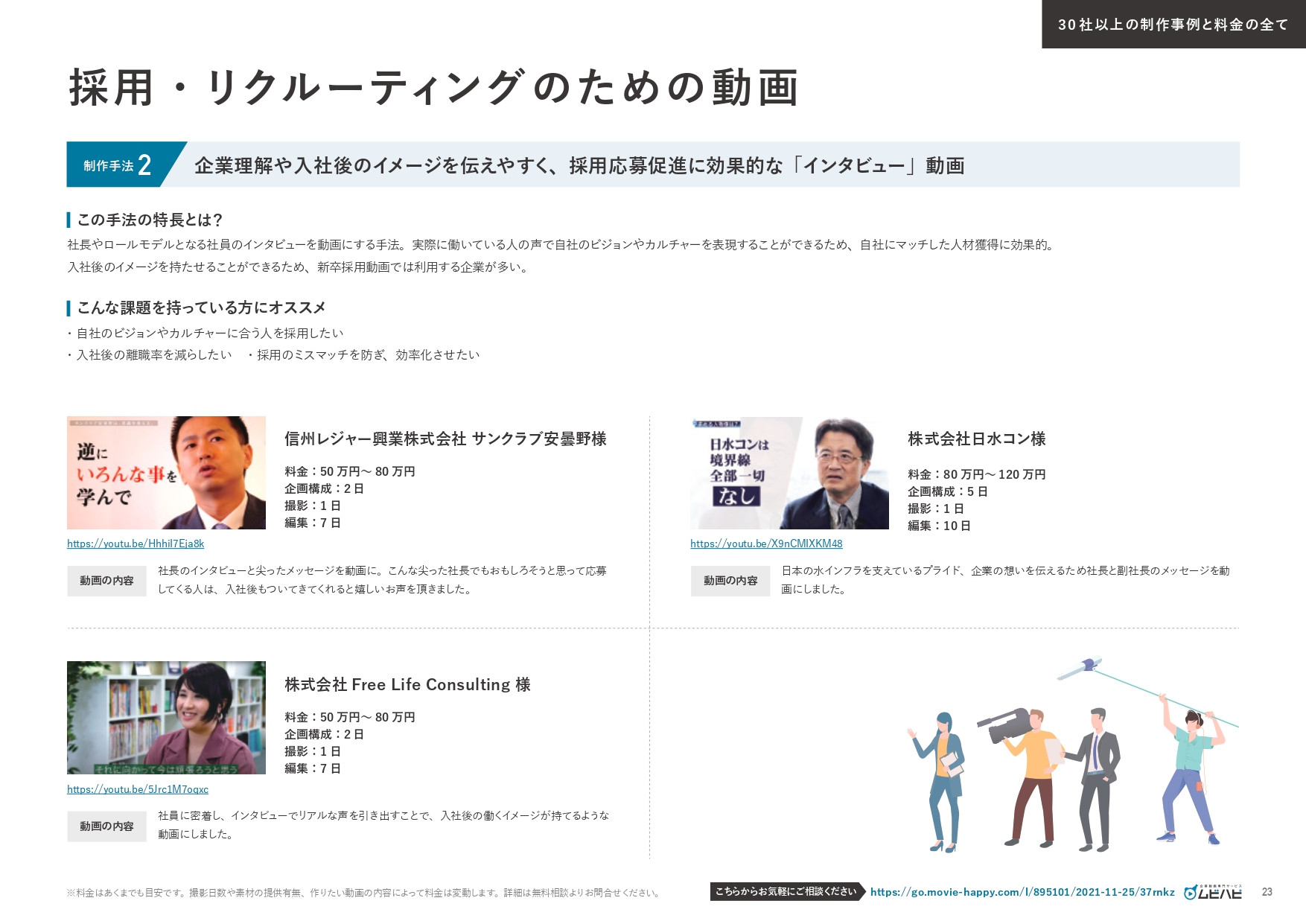Click the blue bar beside こんな課題を持っている方にオススメ
The width and height of the screenshot is (1306, 924).
point(68,306)
